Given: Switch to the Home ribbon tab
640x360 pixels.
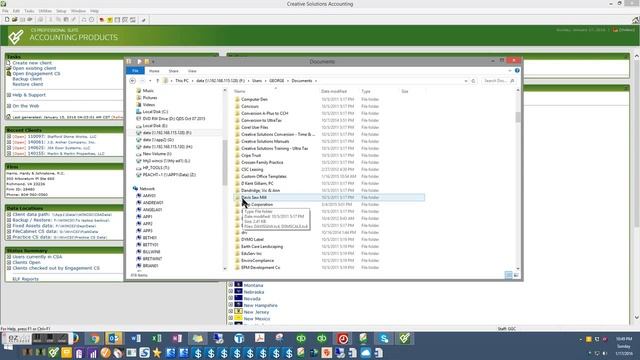Looking at the screenshot, I should click(154, 71).
